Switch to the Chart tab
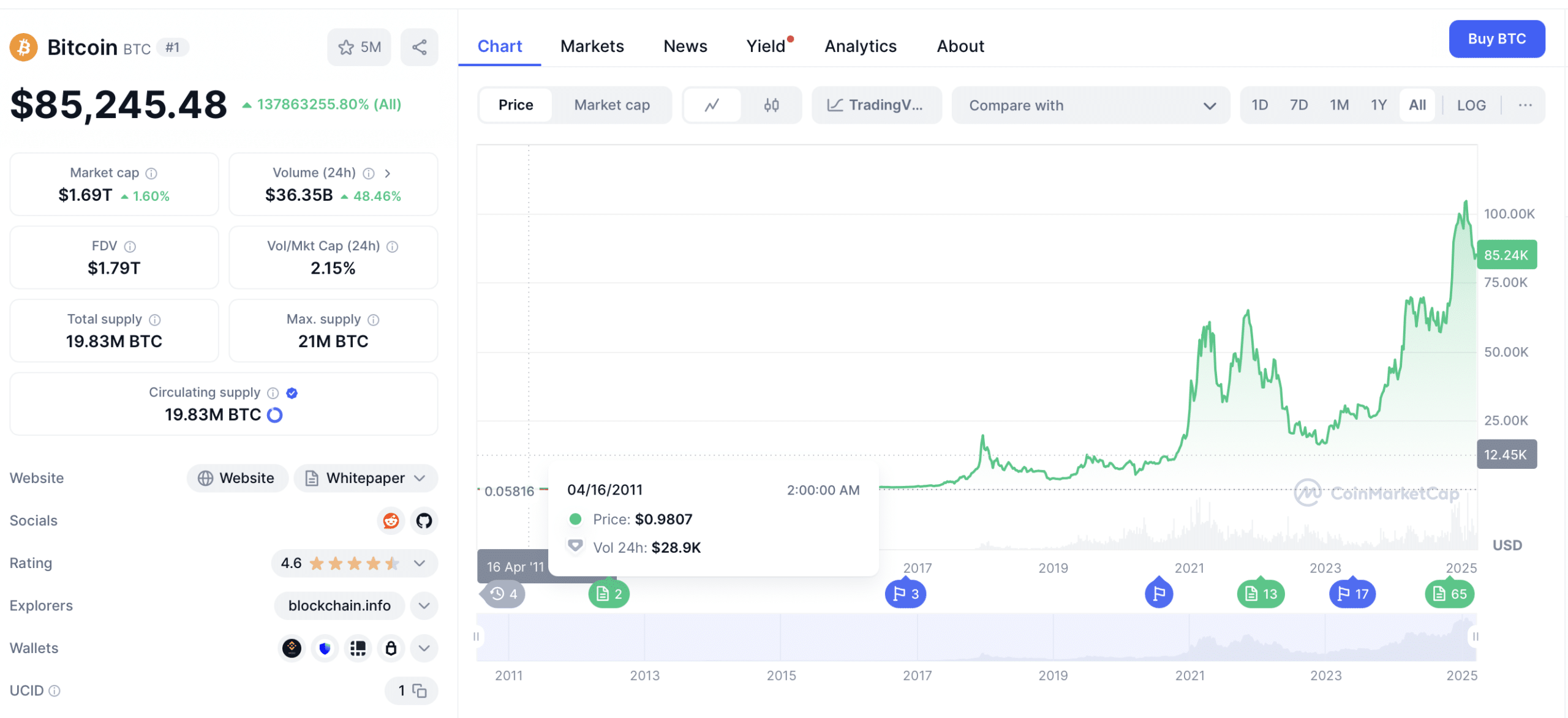The height and width of the screenshot is (718, 1568). tap(499, 47)
